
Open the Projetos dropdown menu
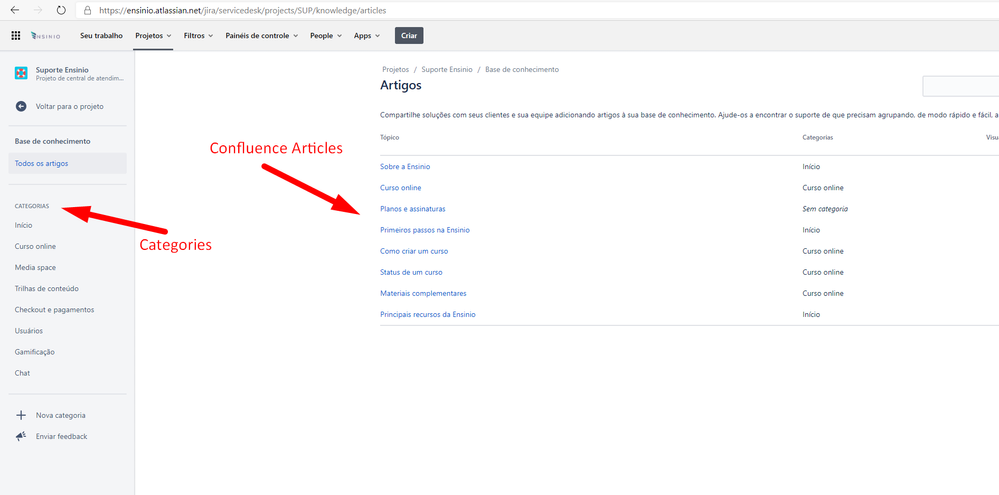coord(153,36)
